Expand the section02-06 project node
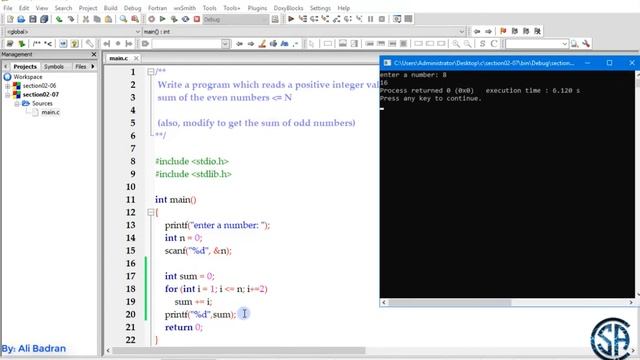This screenshot has width=640, height=360. (7, 86)
